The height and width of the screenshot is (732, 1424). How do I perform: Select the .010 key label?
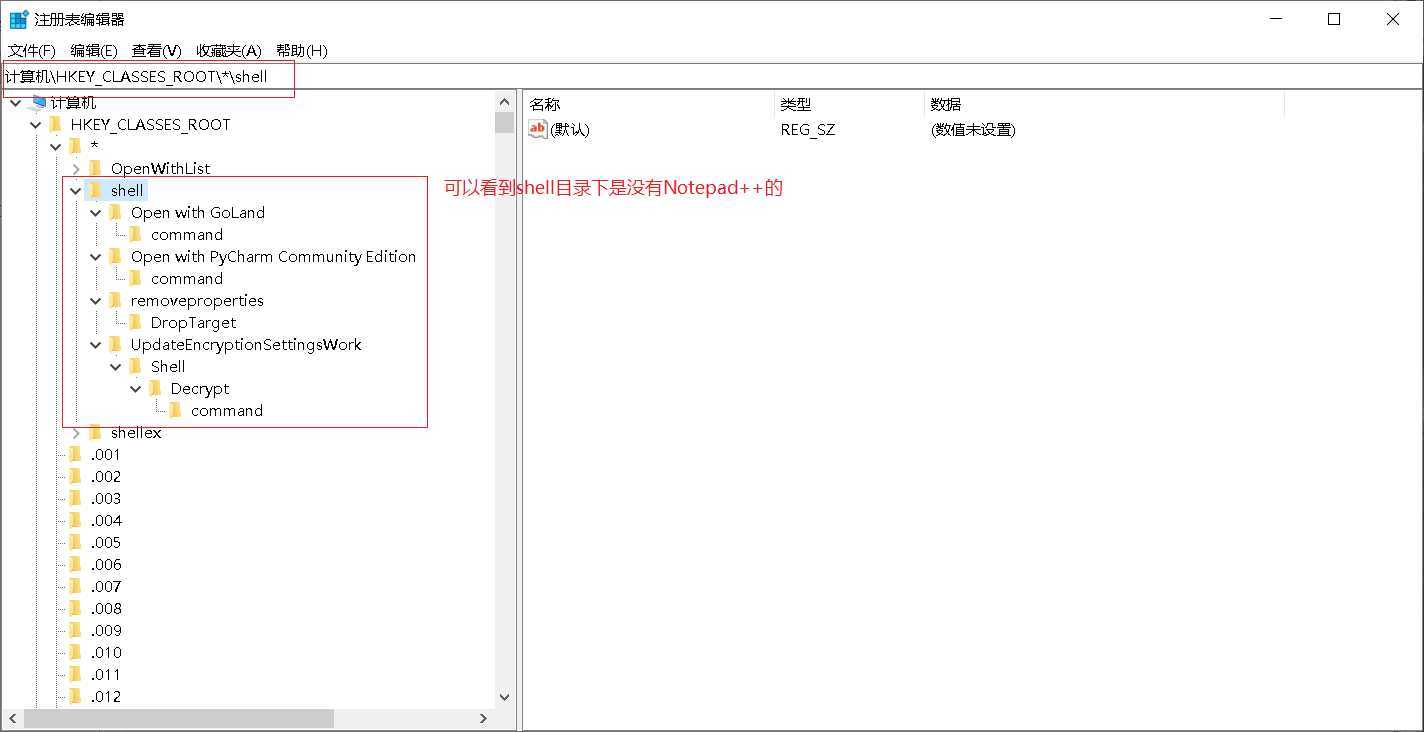[106, 652]
